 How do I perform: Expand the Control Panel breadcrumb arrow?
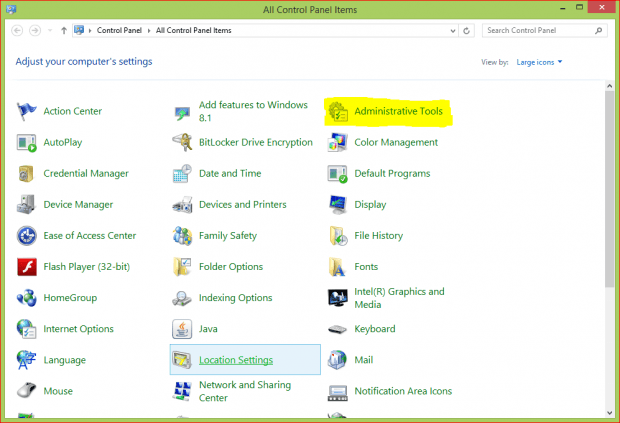pyautogui.click(x=149, y=30)
